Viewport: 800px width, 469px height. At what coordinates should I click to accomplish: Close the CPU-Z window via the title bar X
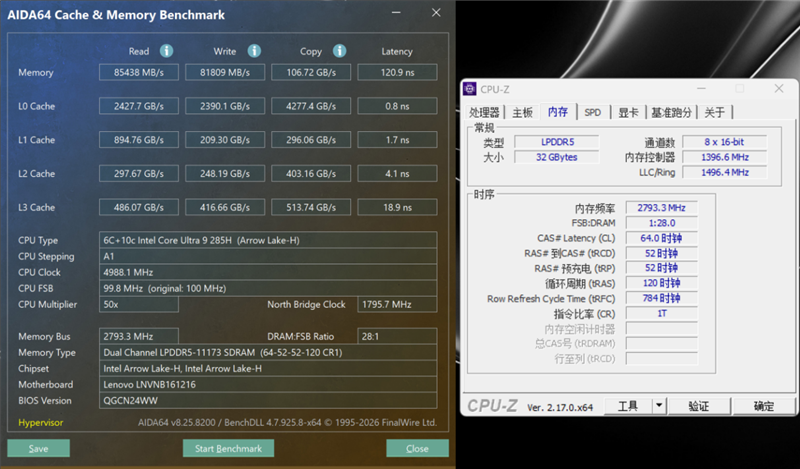tap(779, 89)
